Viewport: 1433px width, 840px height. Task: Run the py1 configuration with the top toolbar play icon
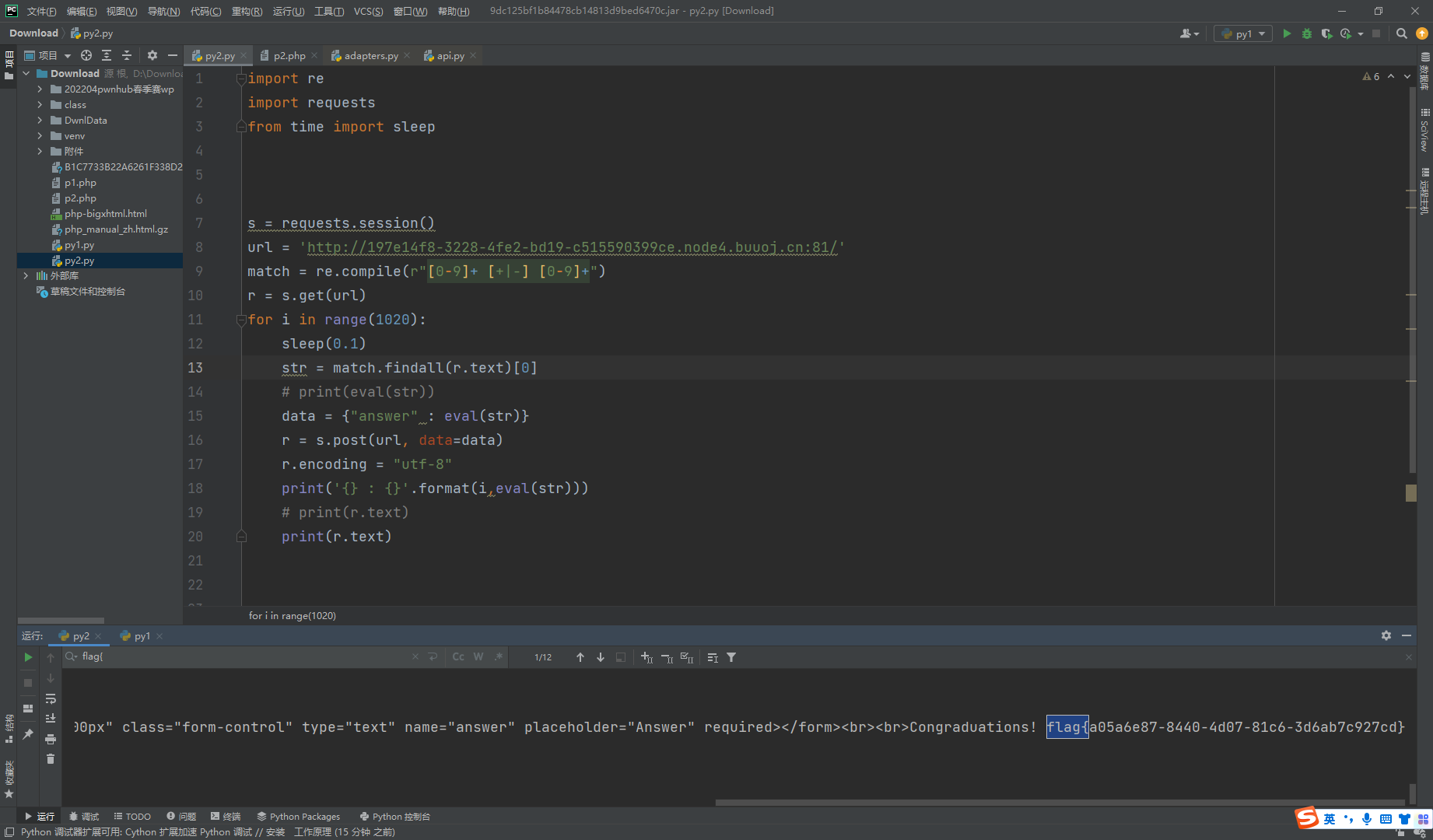(x=1287, y=33)
